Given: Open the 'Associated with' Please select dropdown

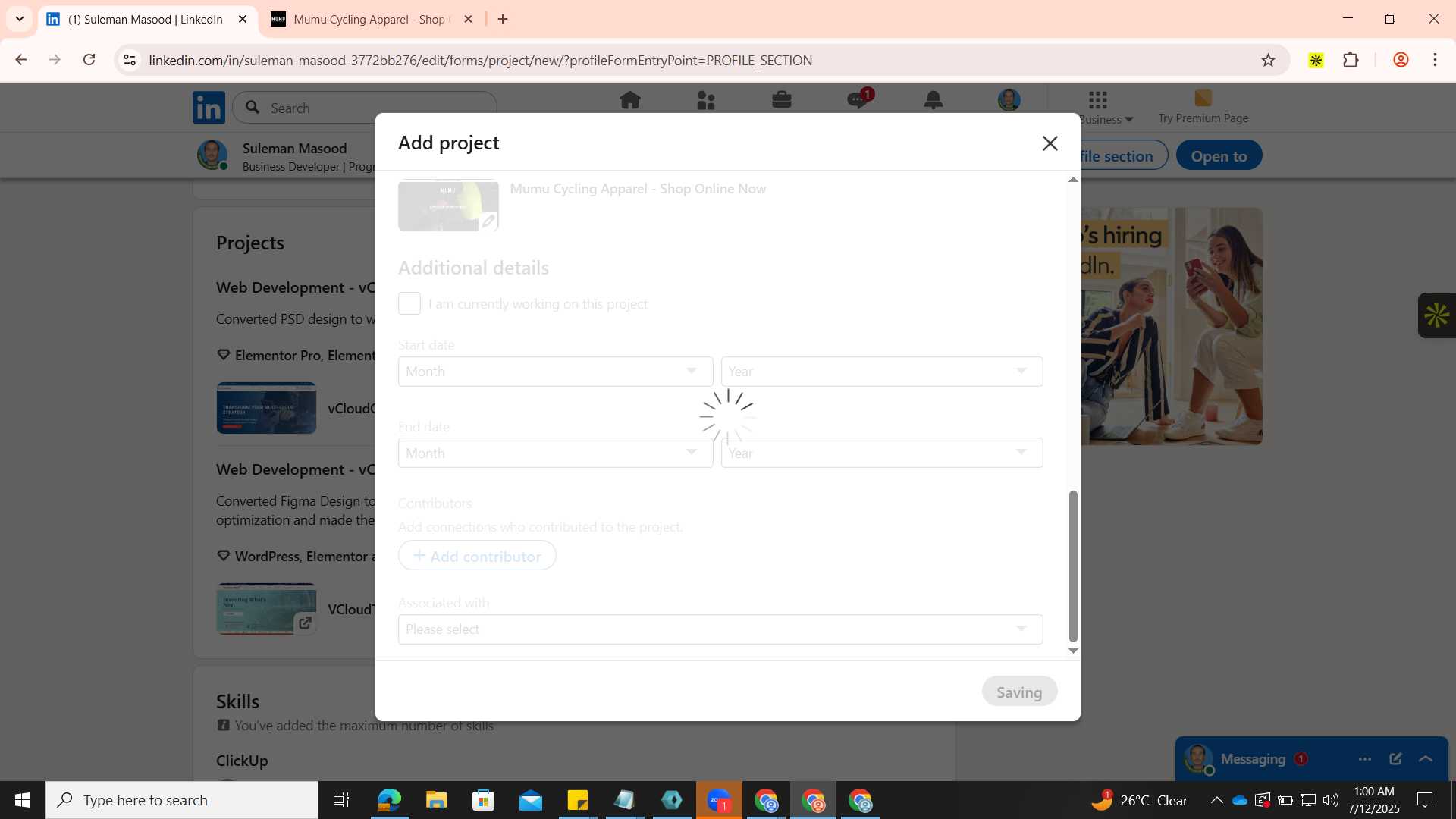Looking at the screenshot, I should (x=720, y=629).
